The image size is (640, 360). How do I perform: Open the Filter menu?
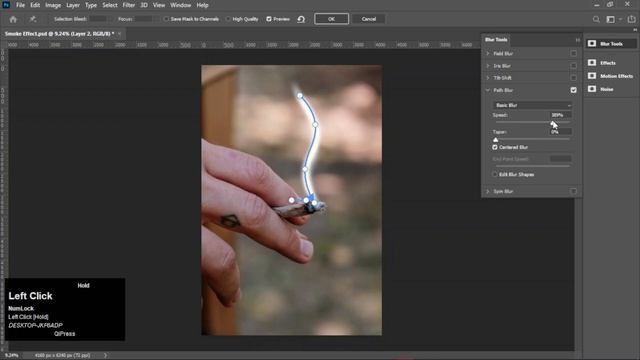[x=129, y=5]
